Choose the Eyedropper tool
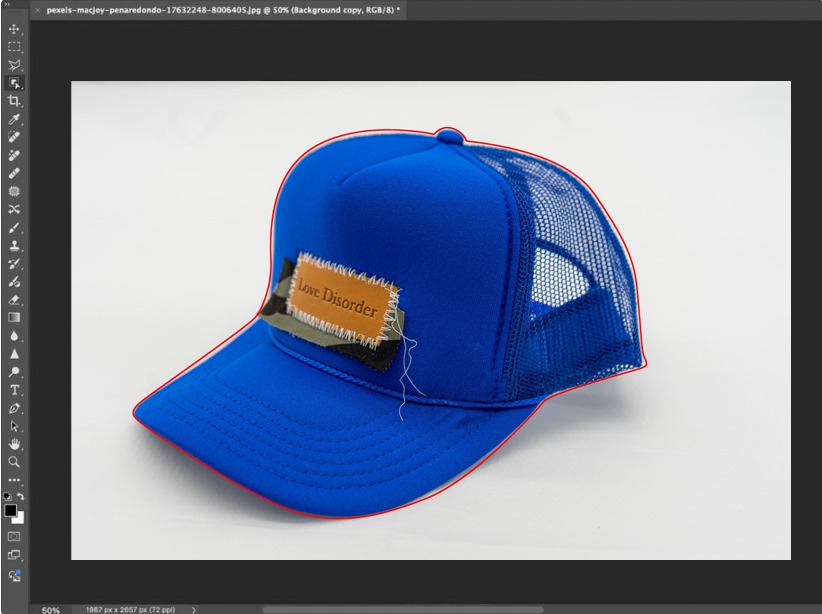Viewport: 822px width, 614px height. coord(14,119)
